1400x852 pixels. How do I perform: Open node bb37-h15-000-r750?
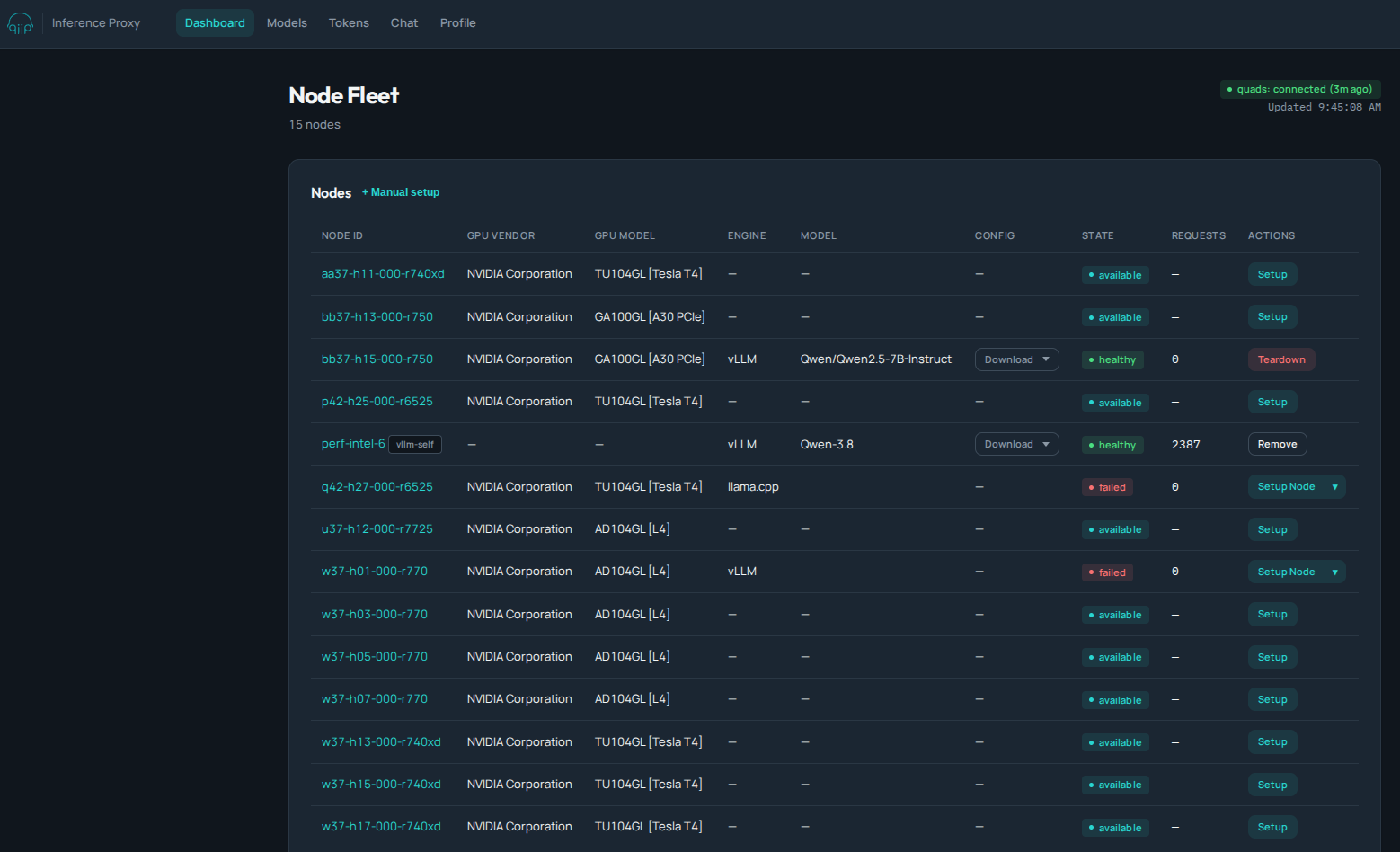[377, 359]
